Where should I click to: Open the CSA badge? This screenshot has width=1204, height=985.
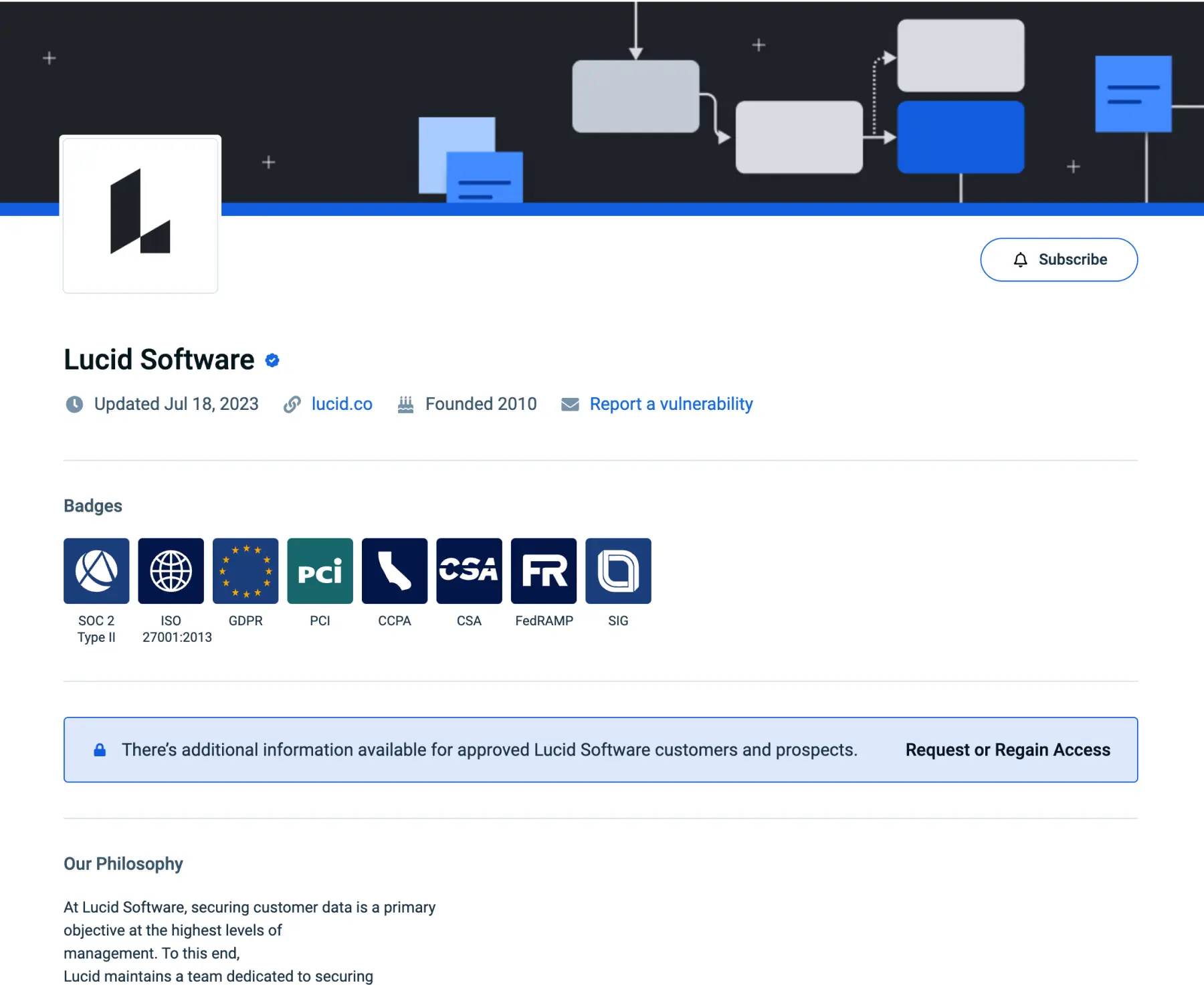click(x=469, y=570)
